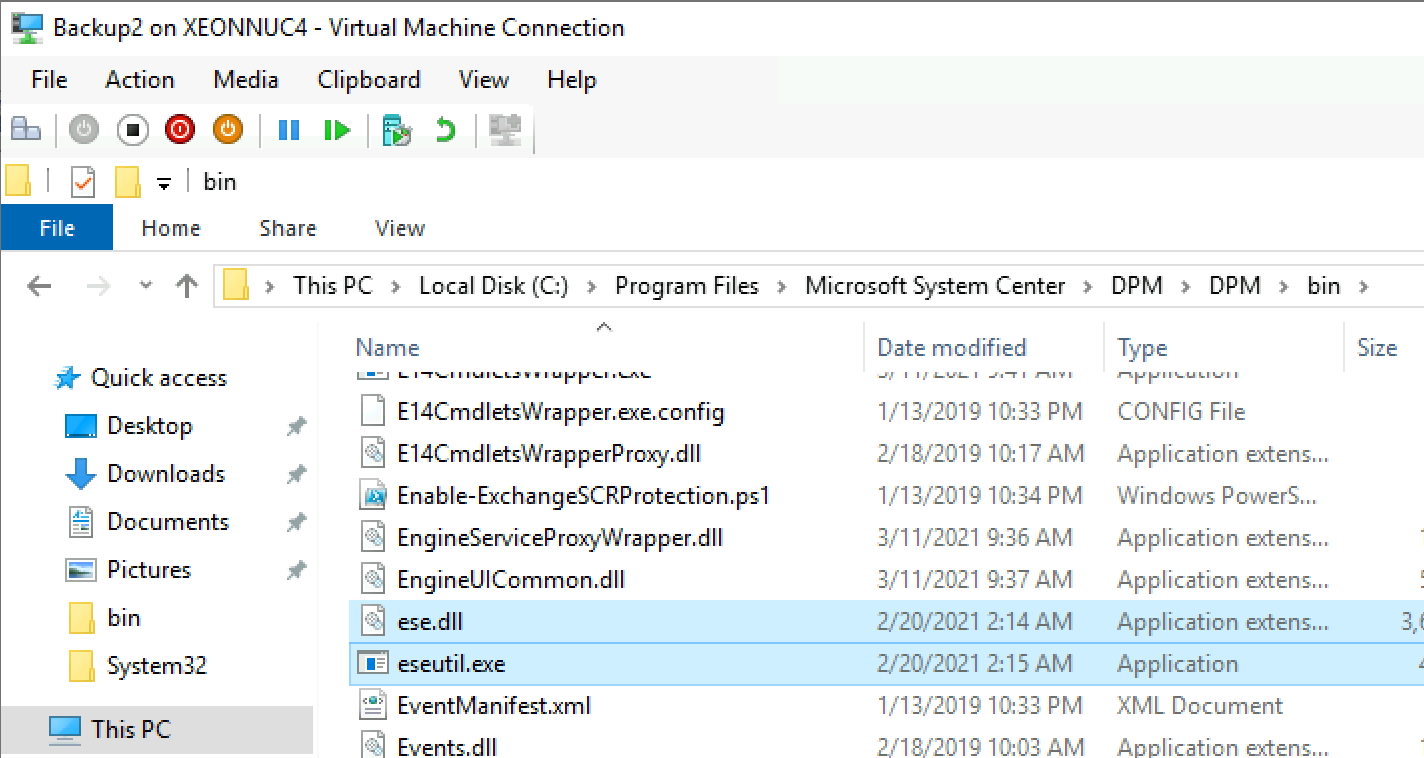Viewport: 1424px width, 758px height.
Task: Open Documents in Quick access
Action: click(168, 522)
